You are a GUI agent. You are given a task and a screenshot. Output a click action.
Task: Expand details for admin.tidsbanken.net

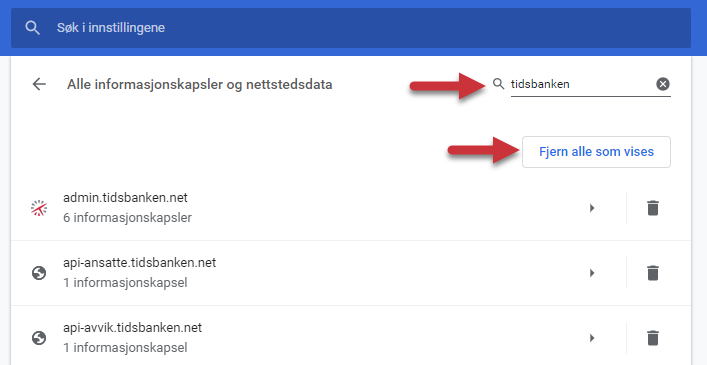(x=592, y=208)
